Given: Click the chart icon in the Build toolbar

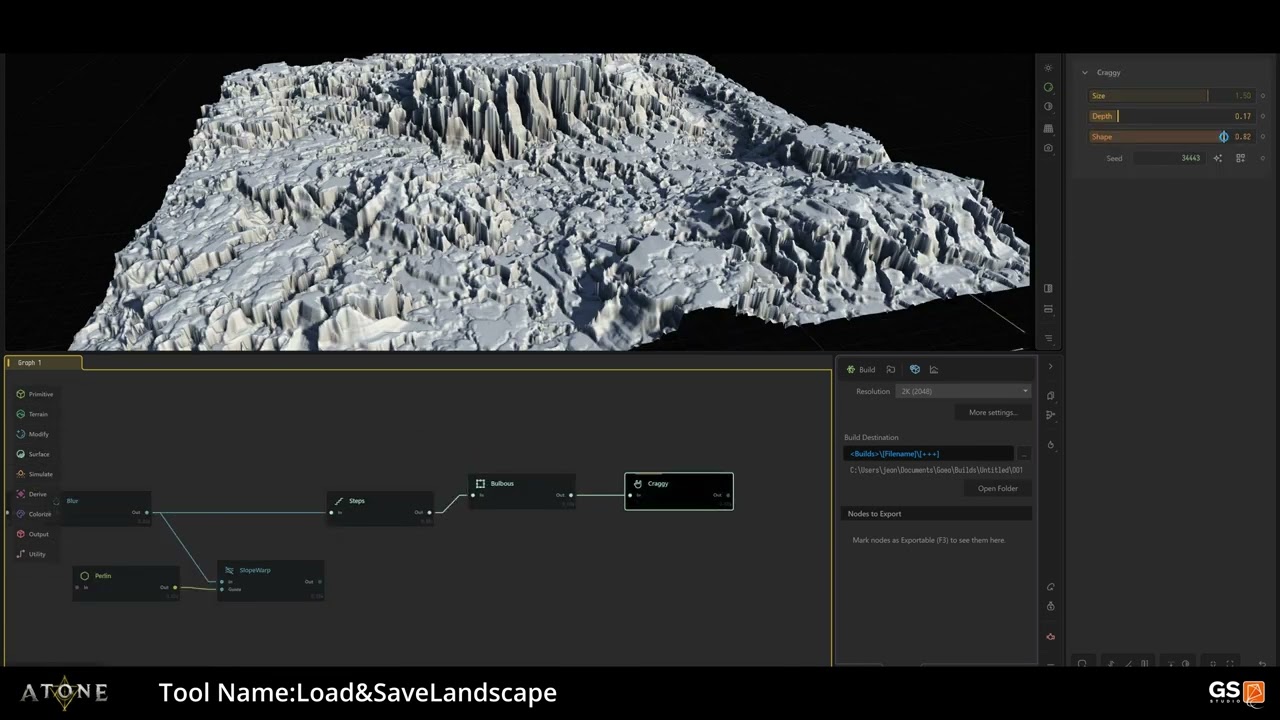Looking at the screenshot, I should pyautogui.click(x=934, y=370).
